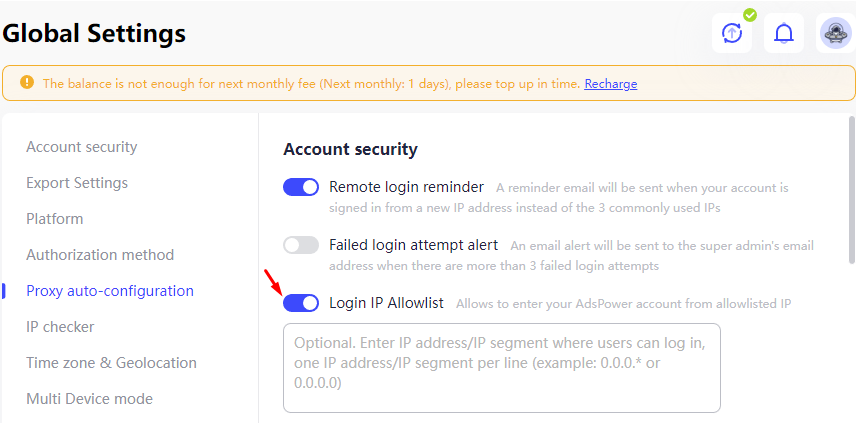
Task: Open the notifications bell icon
Action: point(784,33)
